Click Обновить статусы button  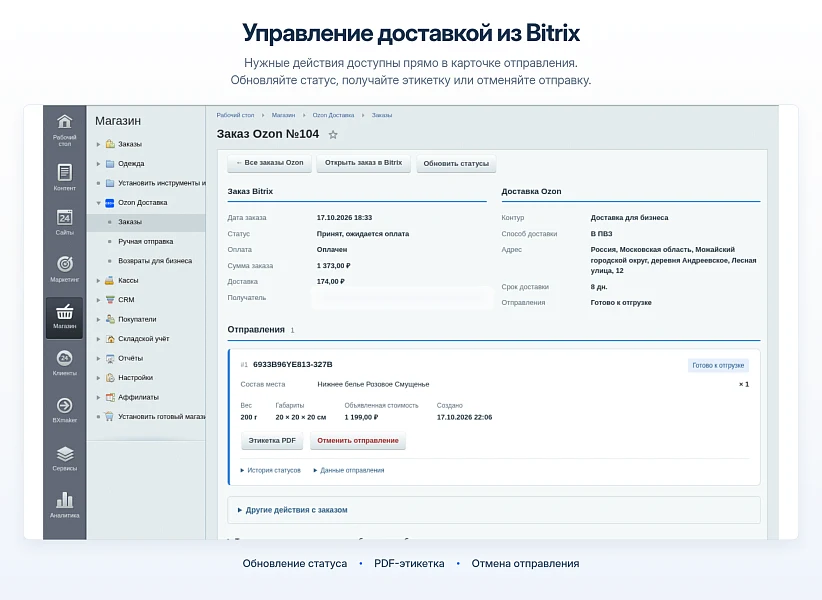[x=456, y=163]
